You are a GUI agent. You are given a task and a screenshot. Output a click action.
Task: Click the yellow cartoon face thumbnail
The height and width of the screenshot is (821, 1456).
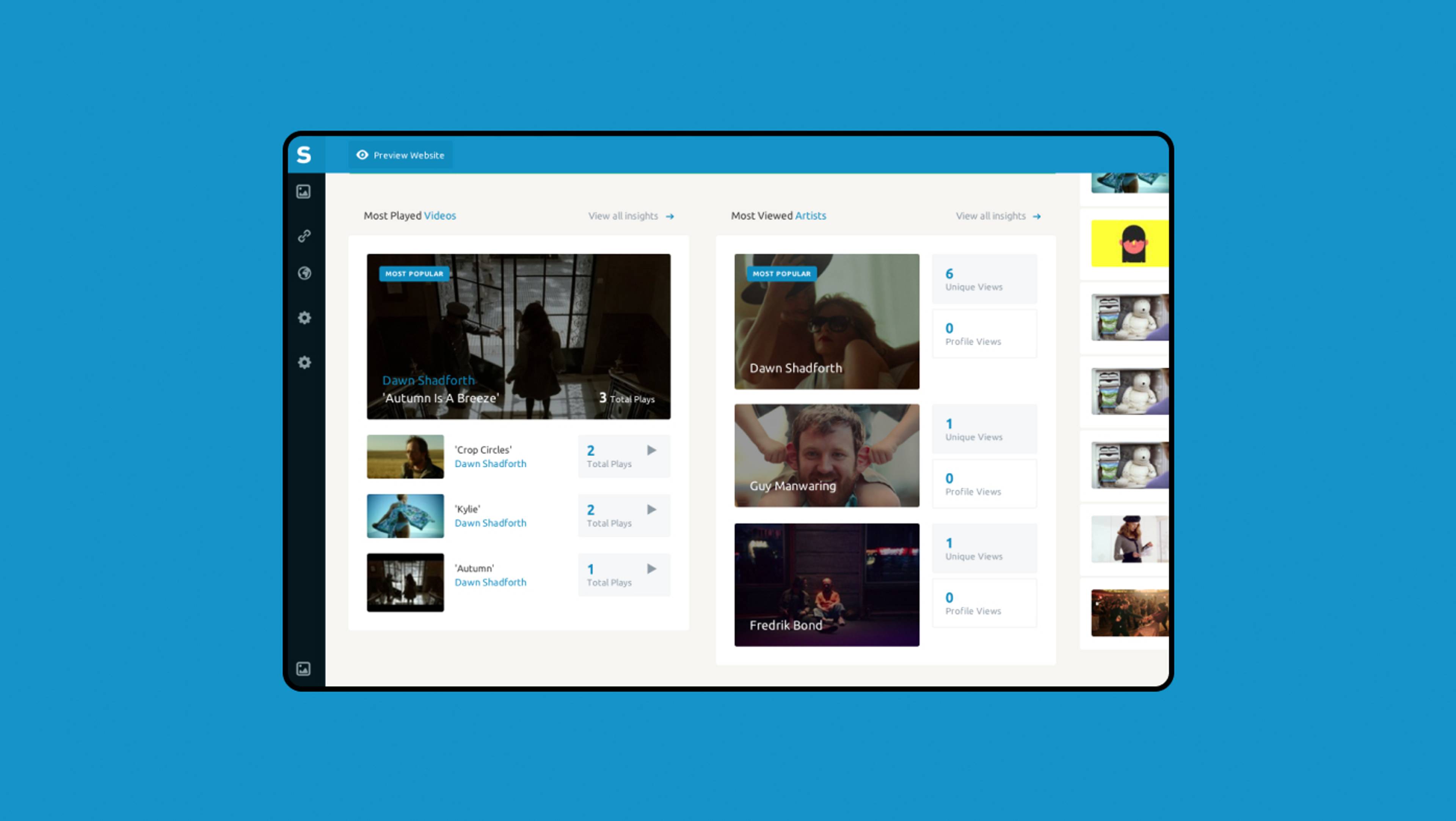(1129, 244)
